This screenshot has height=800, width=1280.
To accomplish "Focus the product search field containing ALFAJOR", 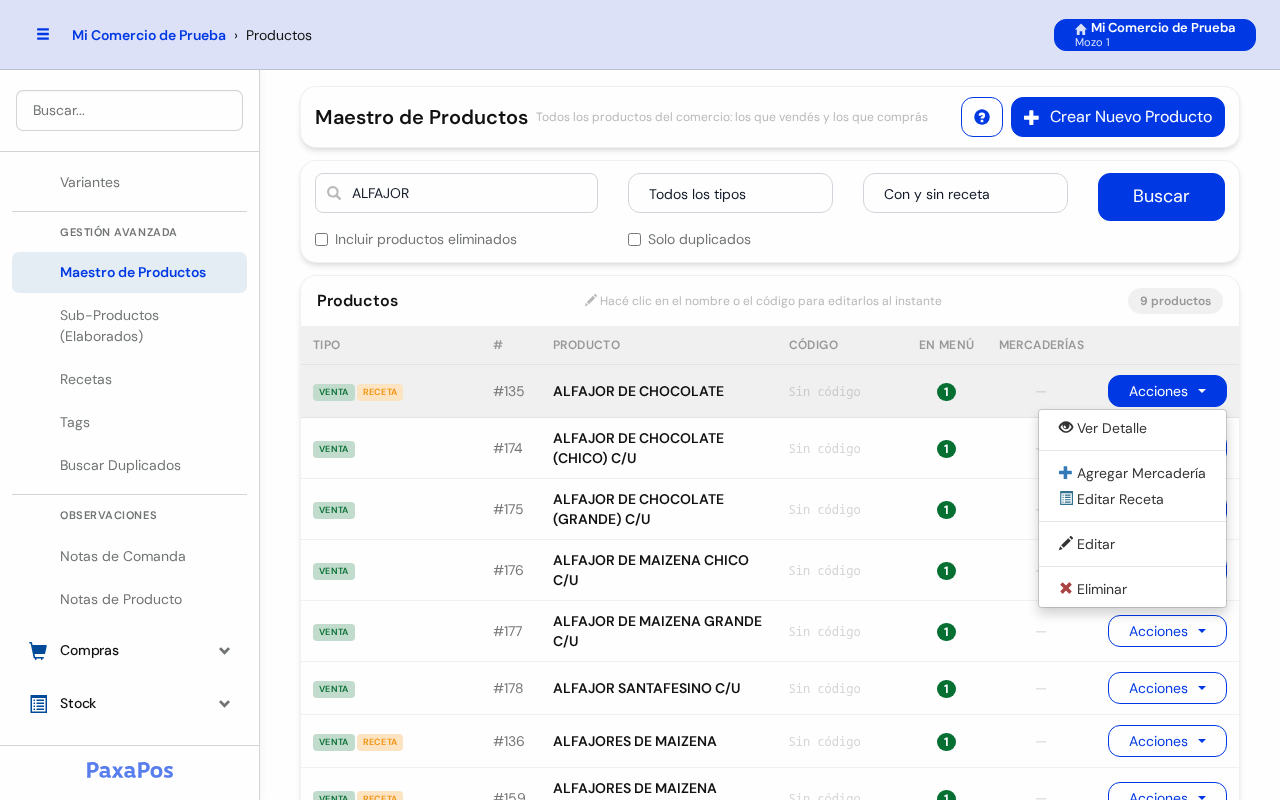I will (x=456, y=193).
